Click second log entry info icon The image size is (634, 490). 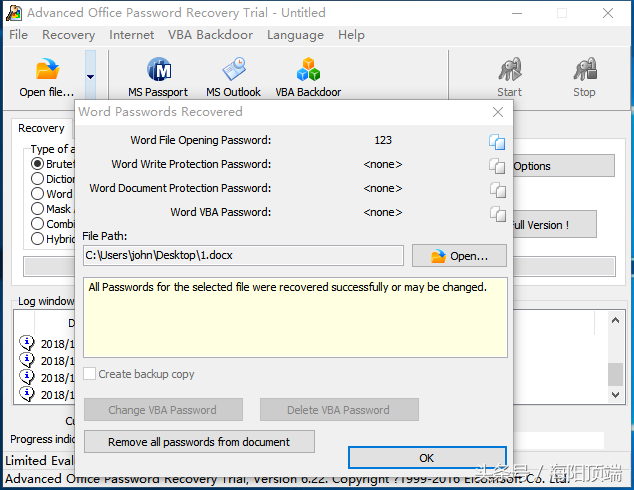click(x=27, y=360)
